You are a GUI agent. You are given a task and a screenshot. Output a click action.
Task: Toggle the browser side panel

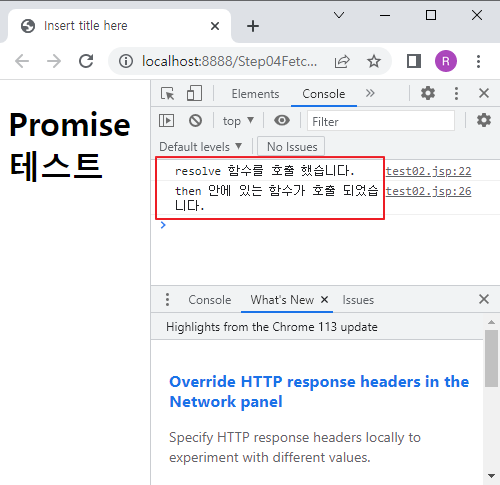click(x=414, y=61)
